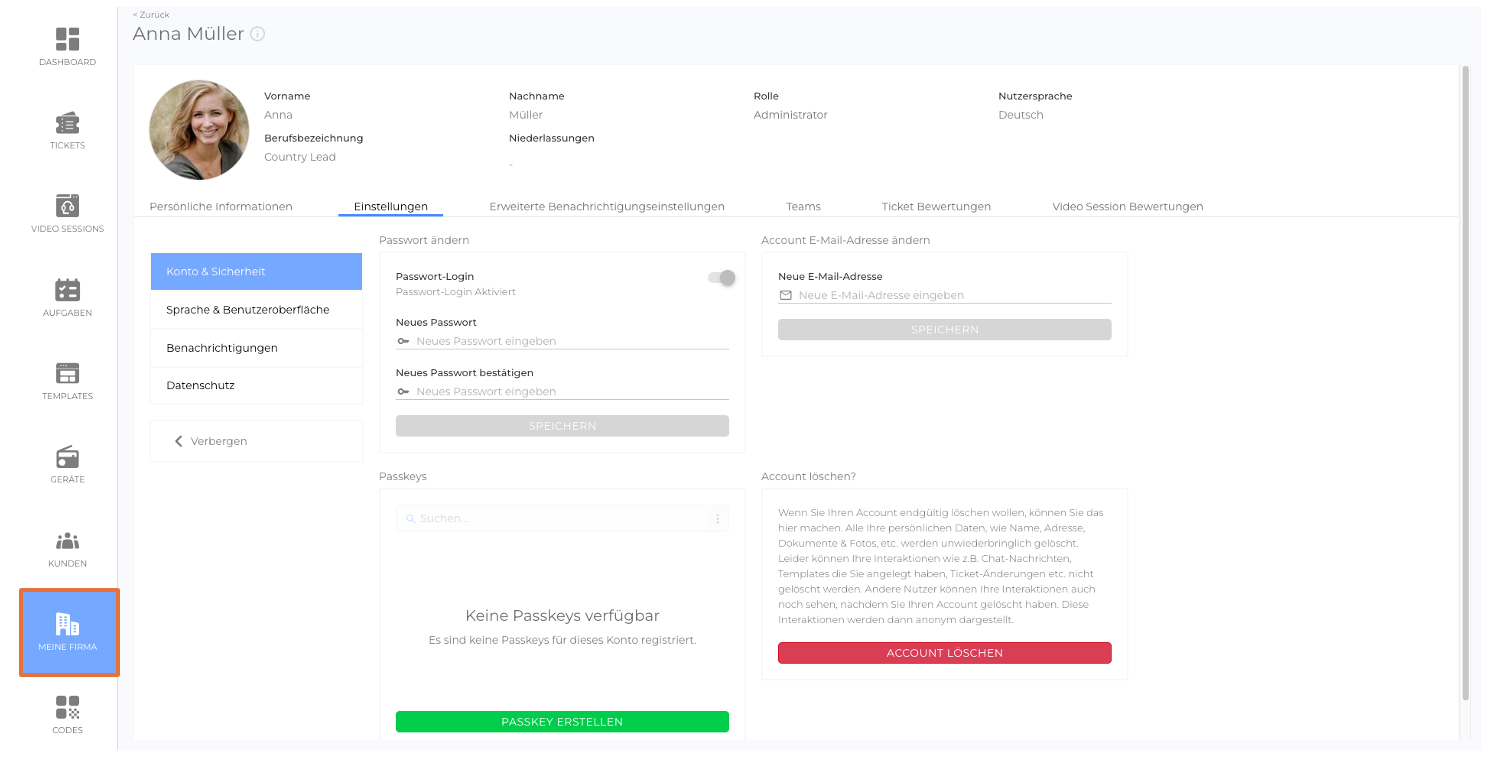The height and width of the screenshot is (759, 1497).
Task: Open the Dashboard sidebar icon
Action: pos(67,40)
